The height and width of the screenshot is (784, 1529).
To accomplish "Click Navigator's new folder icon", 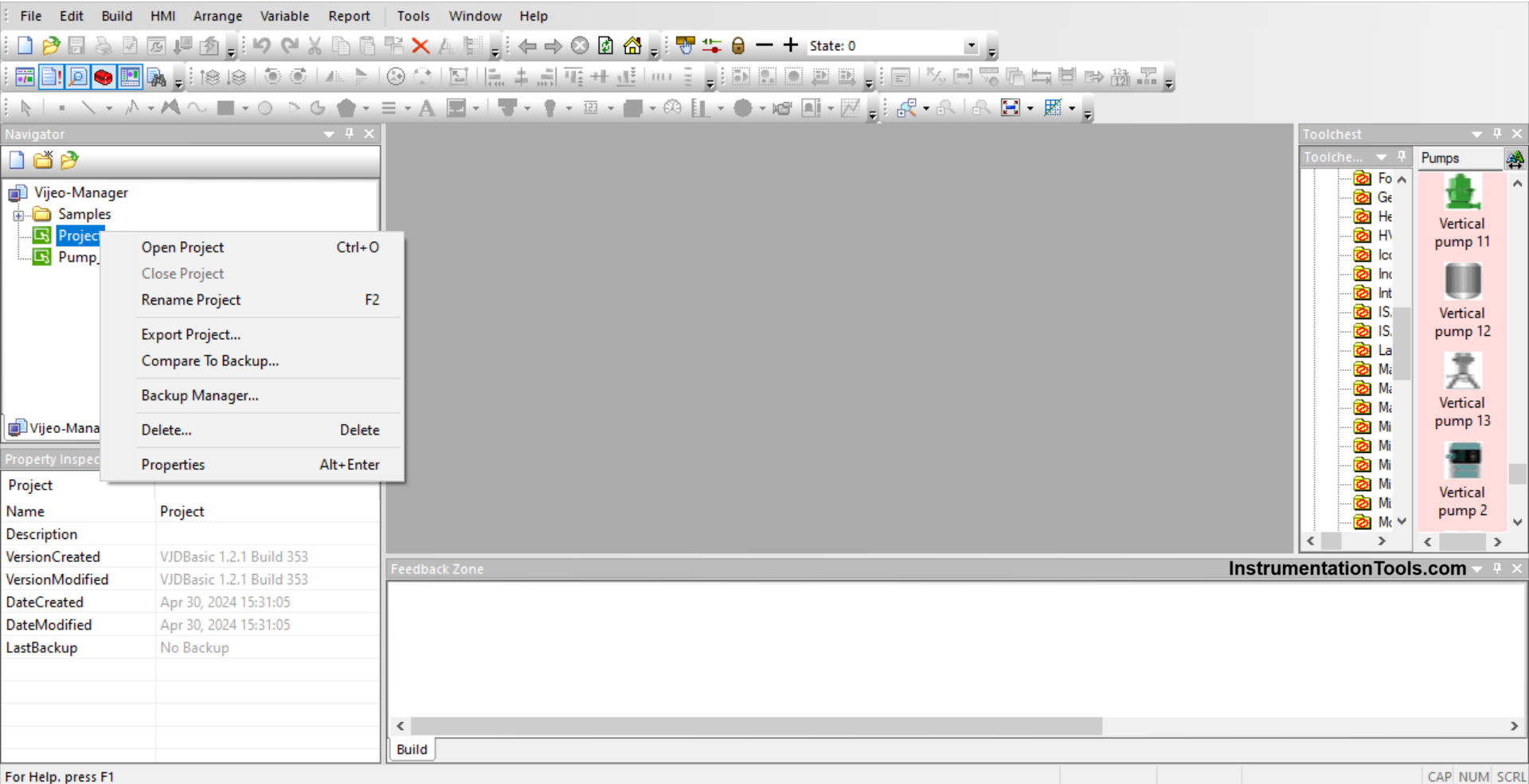I will pyautogui.click(x=43, y=160).
